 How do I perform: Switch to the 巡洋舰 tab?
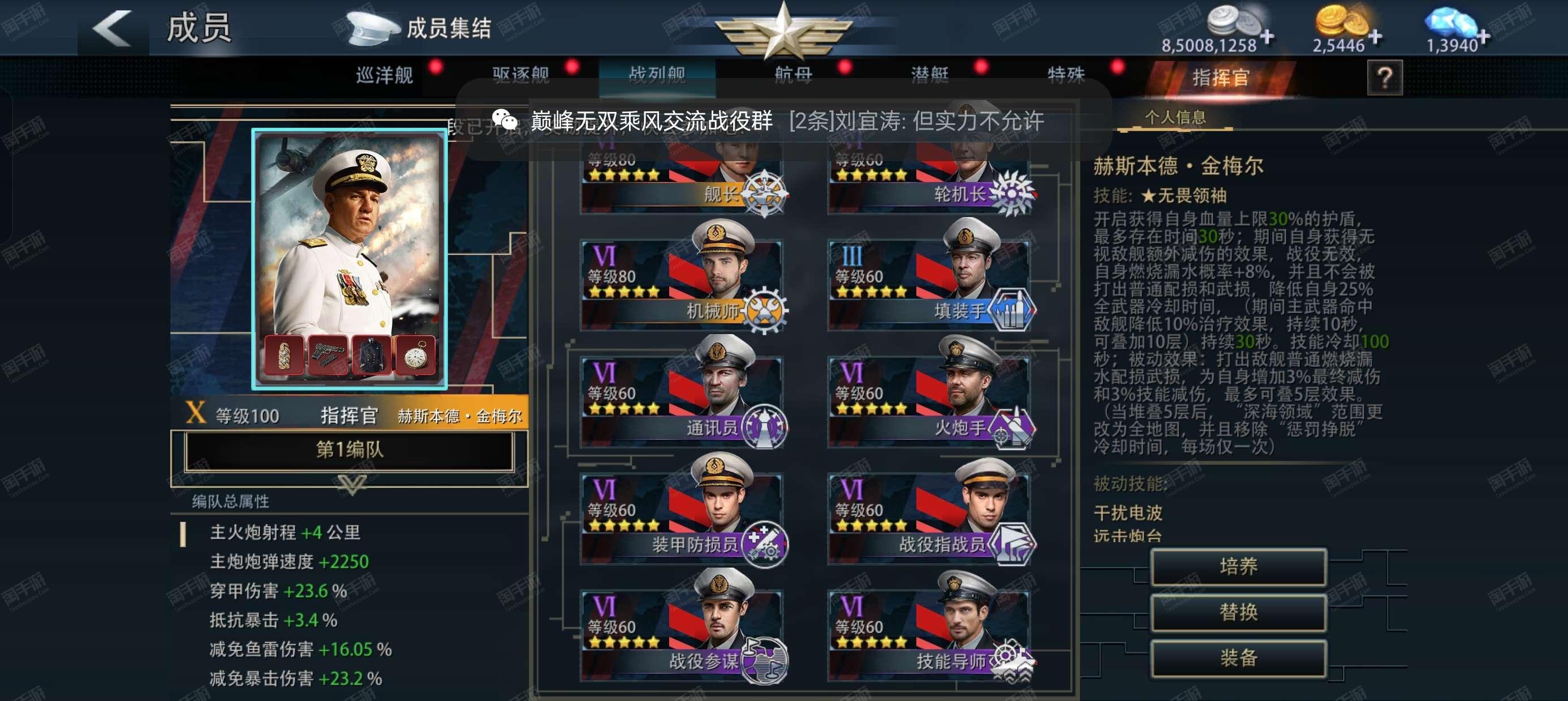(384, 75)
